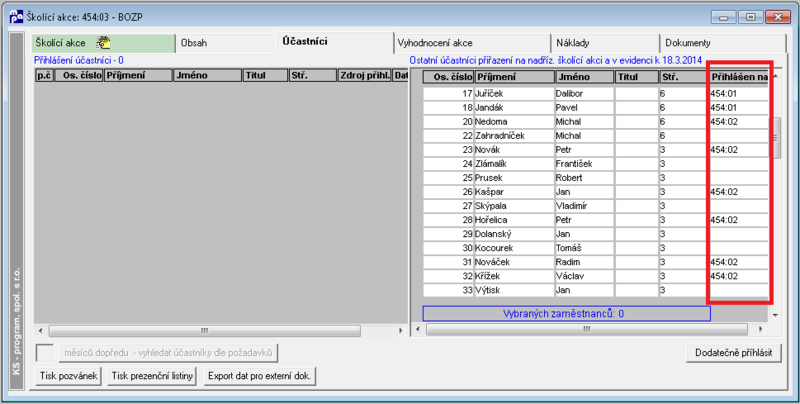Select the row with surname Kašpar

coord(595,192)
